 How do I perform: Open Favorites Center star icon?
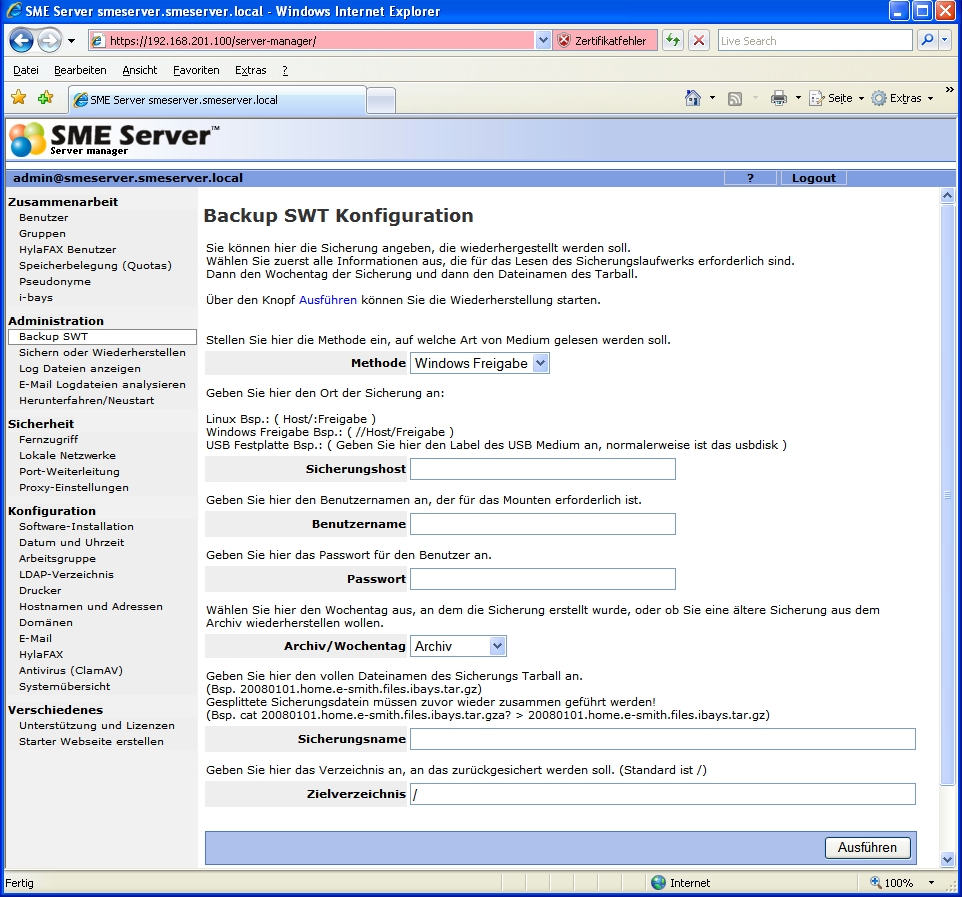click(19, 98)
